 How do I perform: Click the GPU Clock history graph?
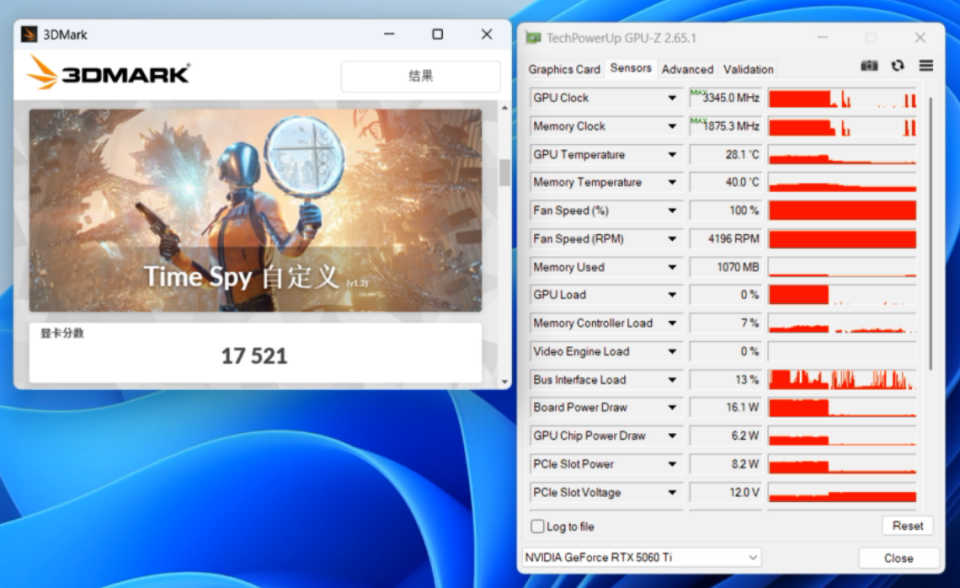pos(842,98)
